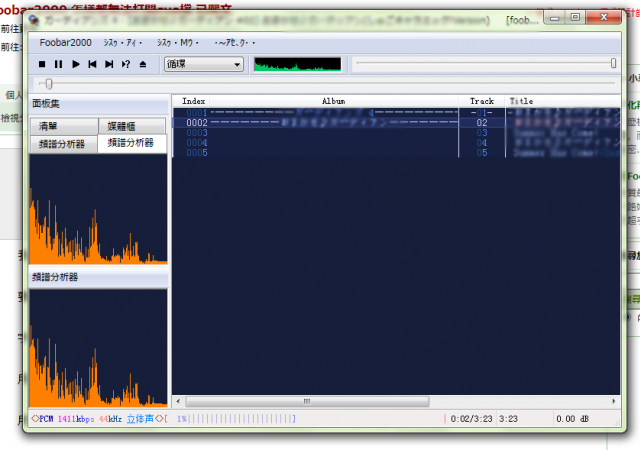Start playback with the Play button
640x450 pixels.
(x=76, y=64)
